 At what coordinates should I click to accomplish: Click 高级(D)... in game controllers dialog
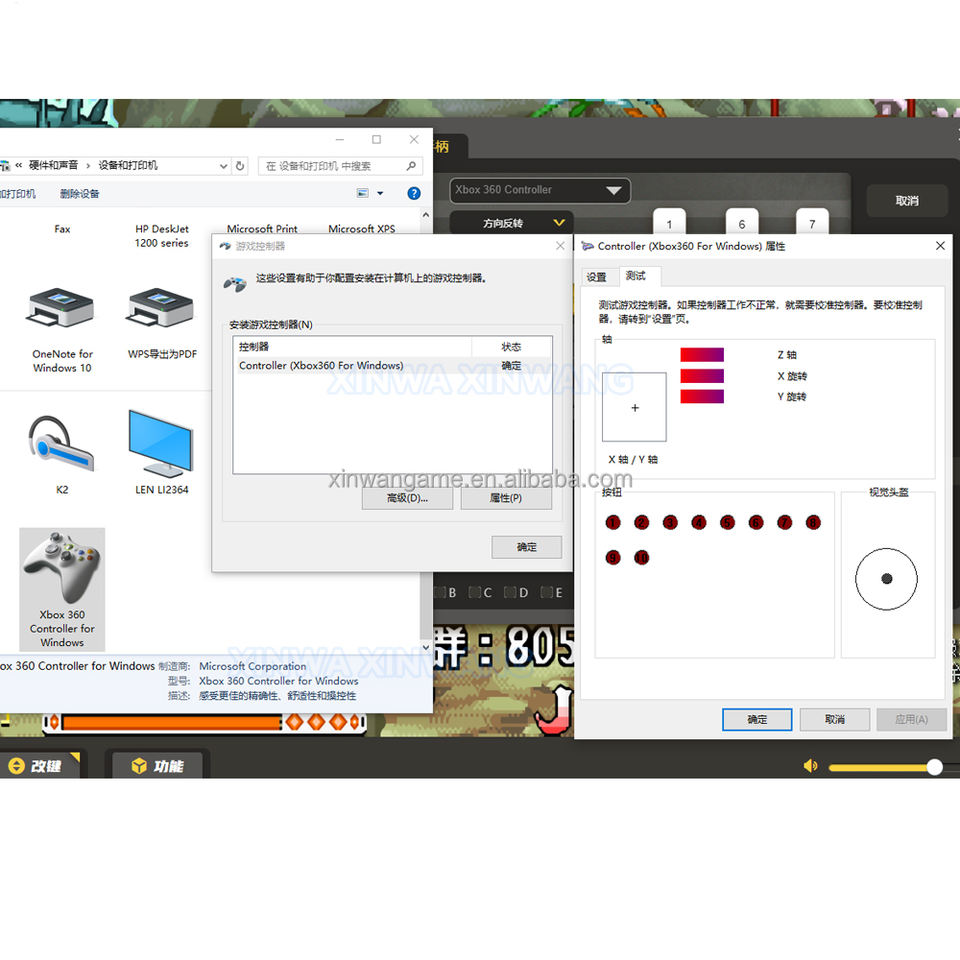pyautogui.click(x=407, y=498)
